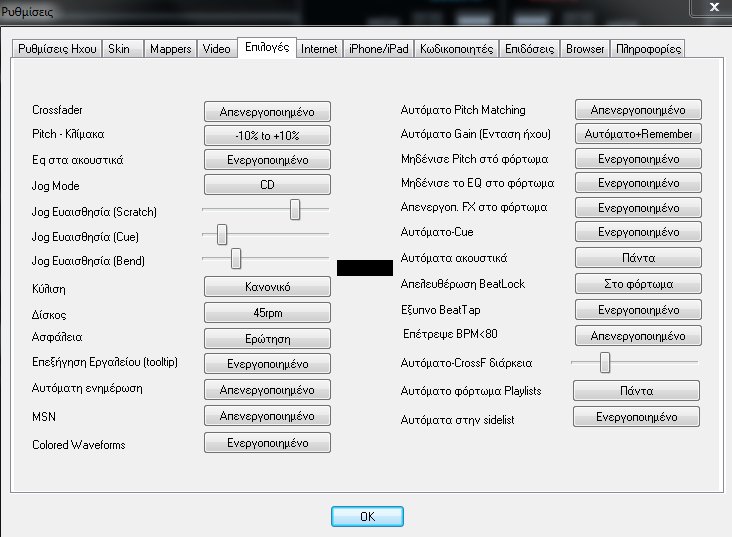Viewport: 732px width, 537px height.
Task: Toggle the Crossfader setting button
Action: 267,111
